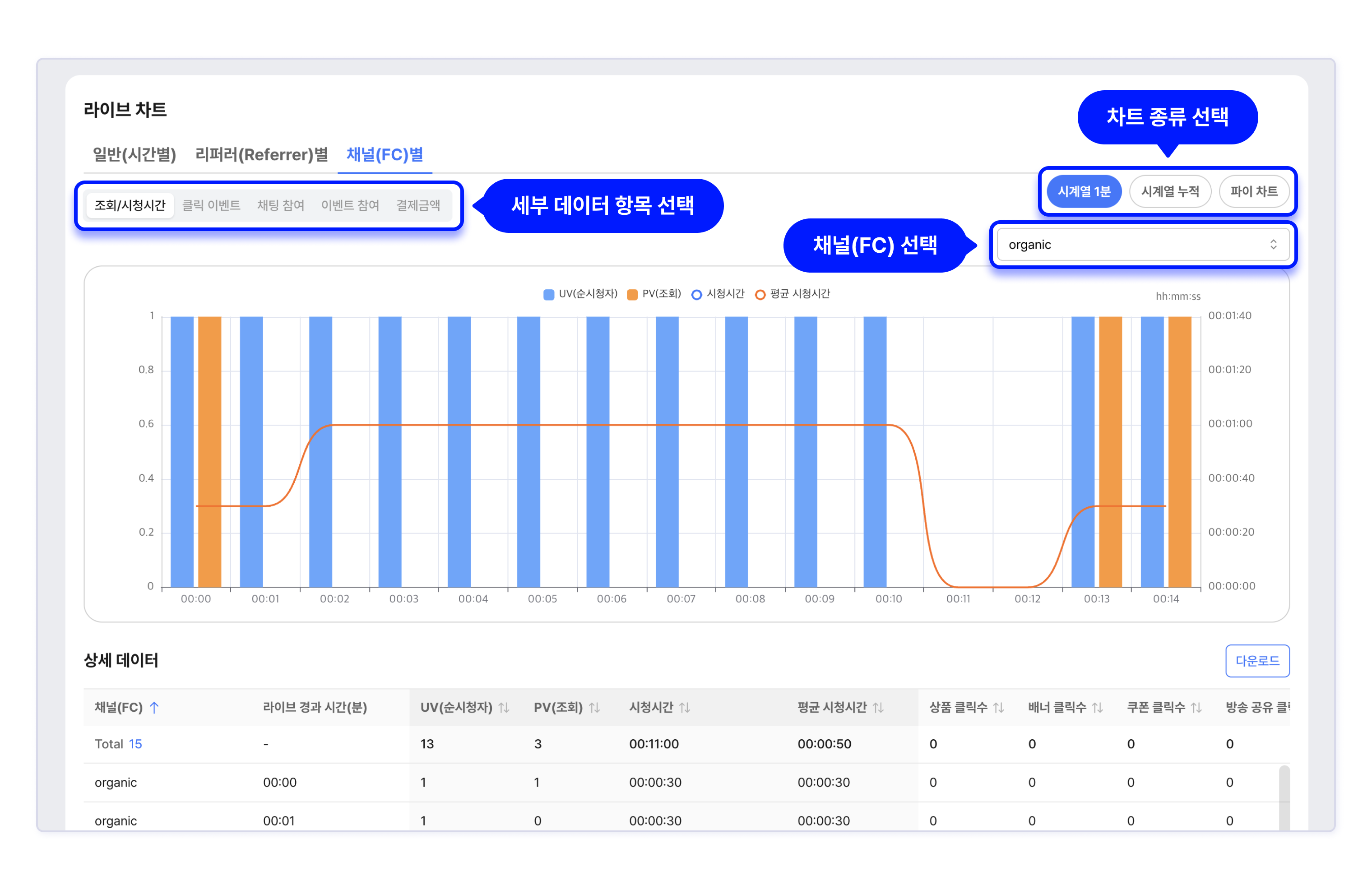The width and height of the screenshot is (1372, 890).
Task: Click 채널(FC) ascending sort arrow
Action: (x=154, y=707)
